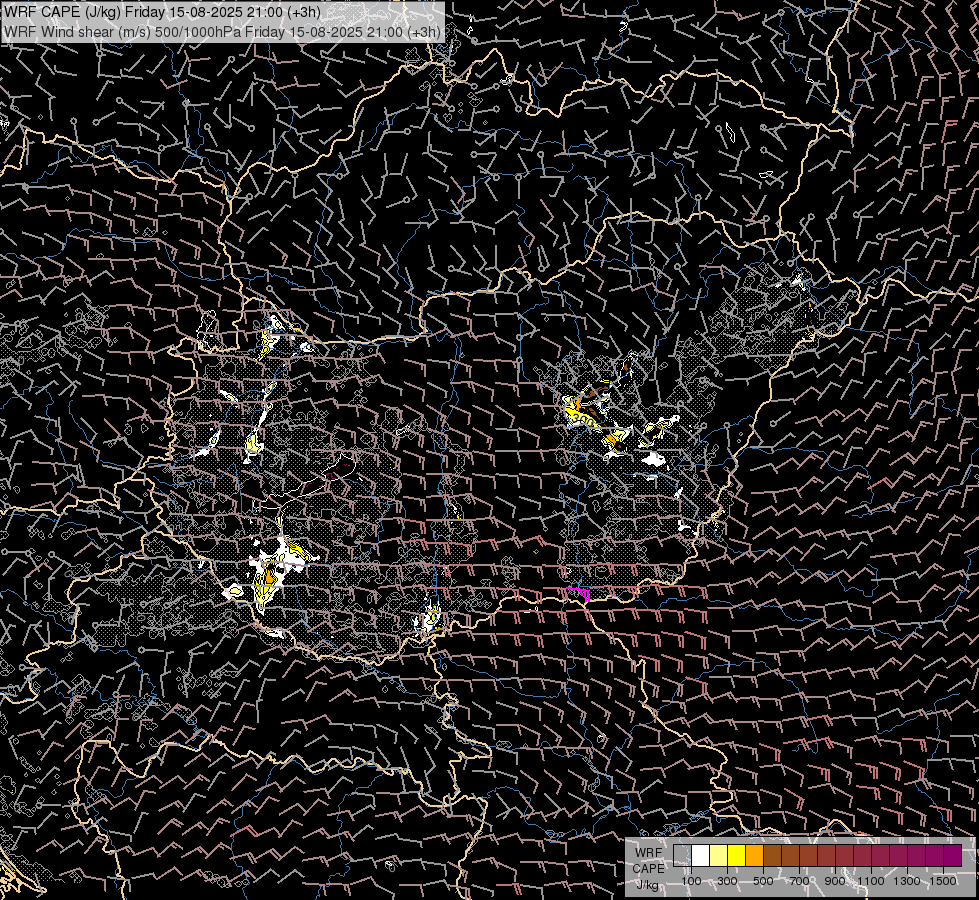Click the bright yellow 300 J/kg swatch
Image resolution: width=979 pixels, height=900 pixels.
[736, 856]
